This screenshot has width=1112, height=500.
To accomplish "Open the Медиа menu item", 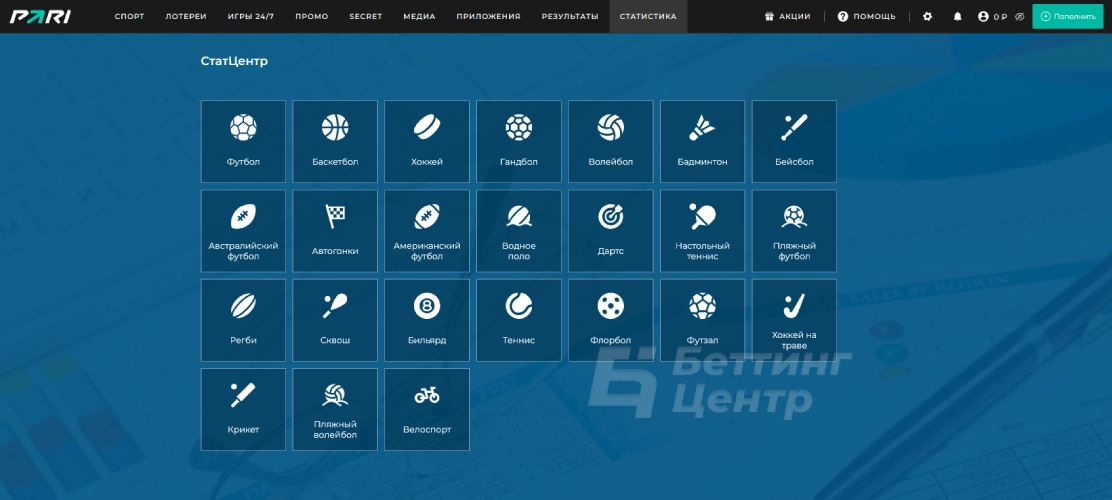I will point(419,16).
